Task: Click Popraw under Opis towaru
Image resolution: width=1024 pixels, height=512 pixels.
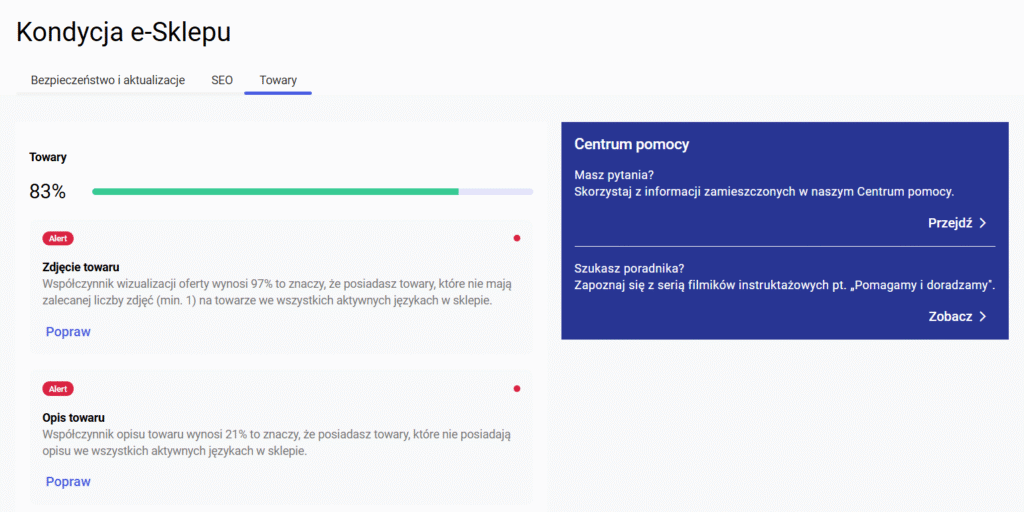Action: tap(68, 482)
